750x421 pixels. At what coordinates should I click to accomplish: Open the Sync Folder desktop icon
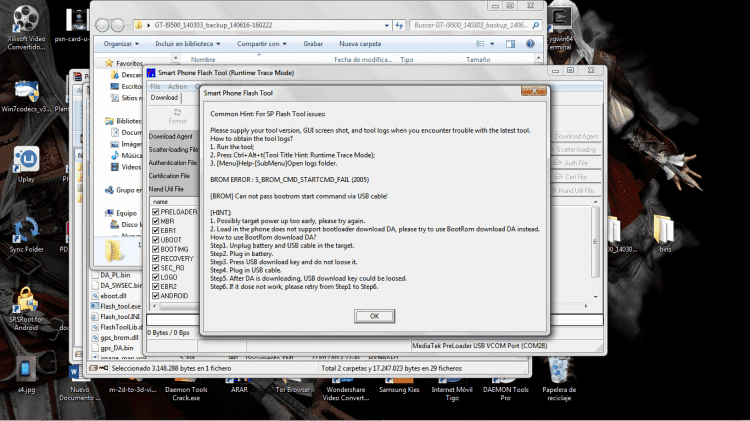[x=26, y=235]
